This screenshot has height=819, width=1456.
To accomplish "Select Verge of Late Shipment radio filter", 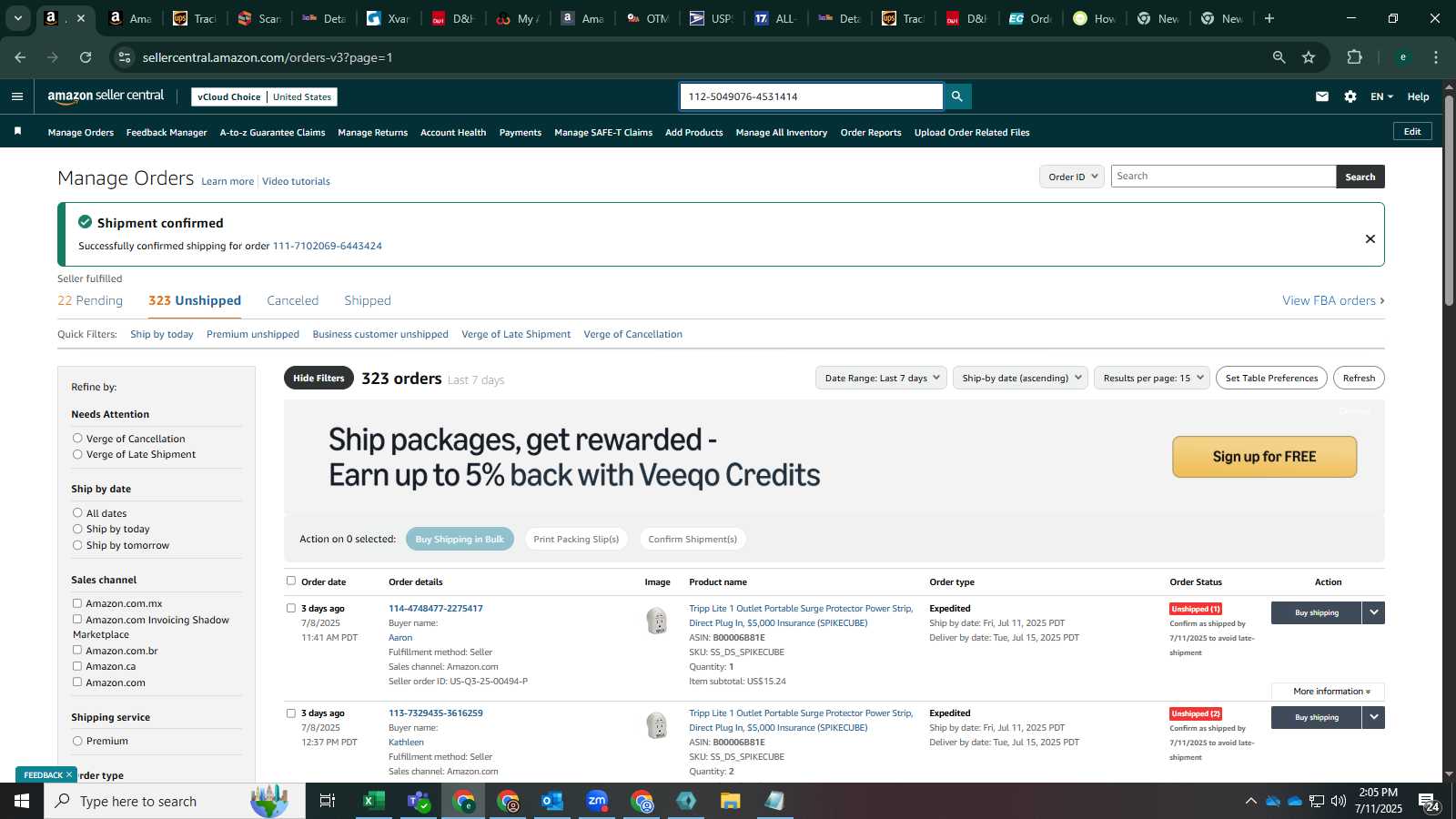I will point(77,453).
